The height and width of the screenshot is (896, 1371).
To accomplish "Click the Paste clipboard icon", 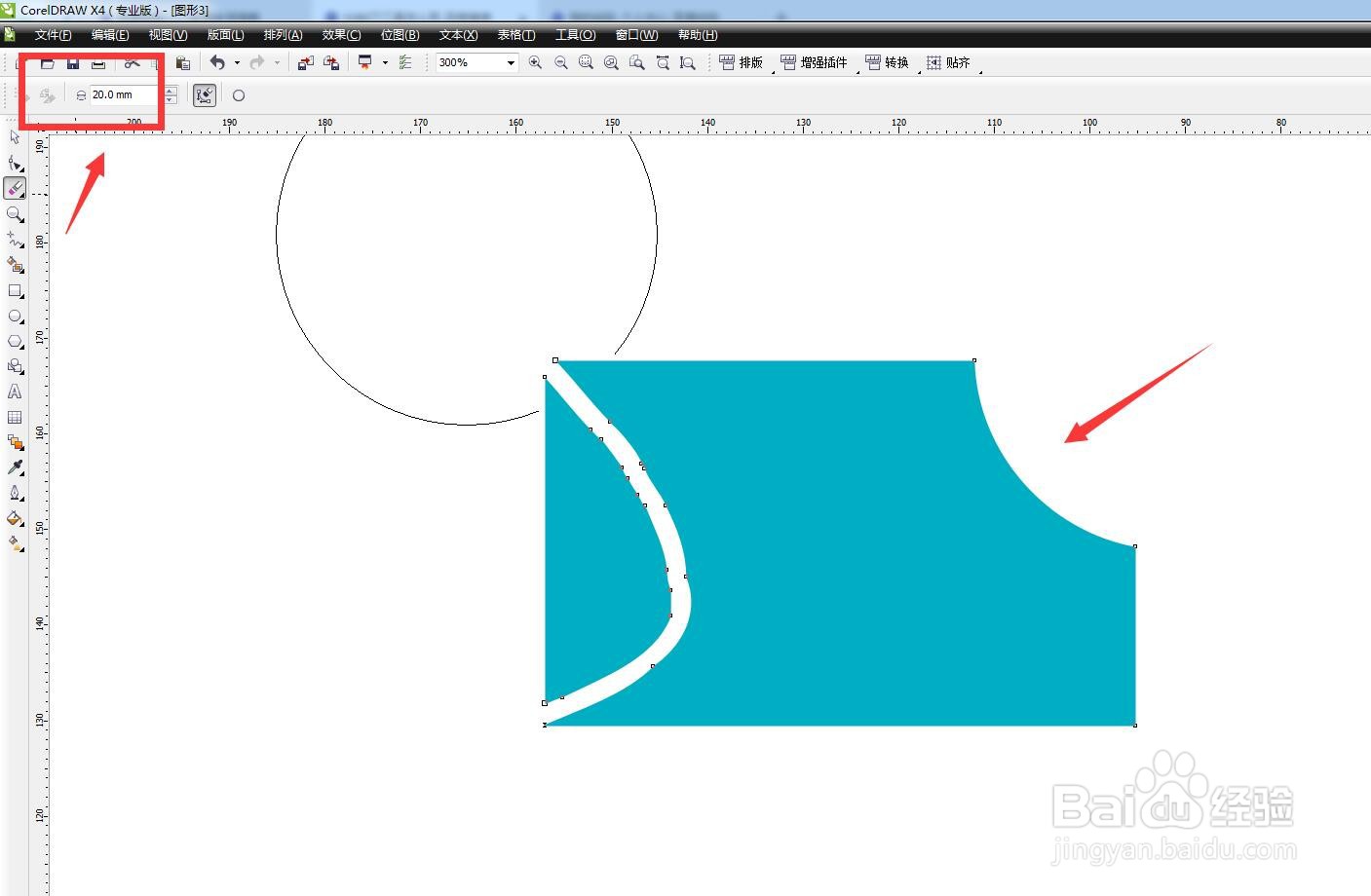I will point(182,62).
